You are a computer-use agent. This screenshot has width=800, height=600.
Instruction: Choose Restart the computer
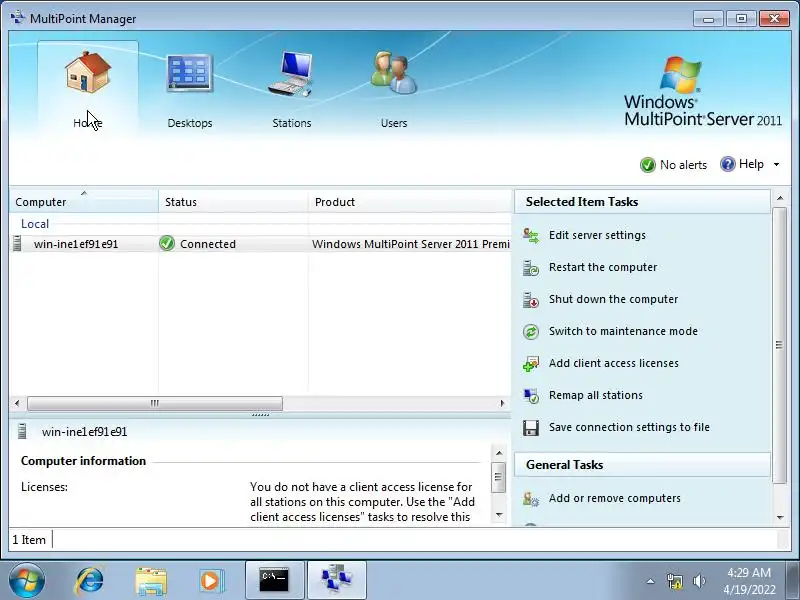[603, 267]
